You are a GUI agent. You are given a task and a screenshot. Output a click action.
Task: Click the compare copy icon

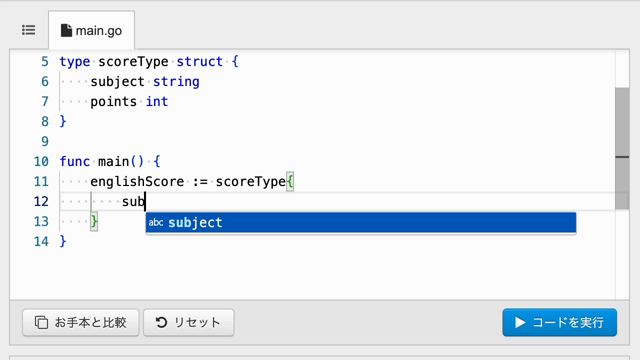coord(41,322)
